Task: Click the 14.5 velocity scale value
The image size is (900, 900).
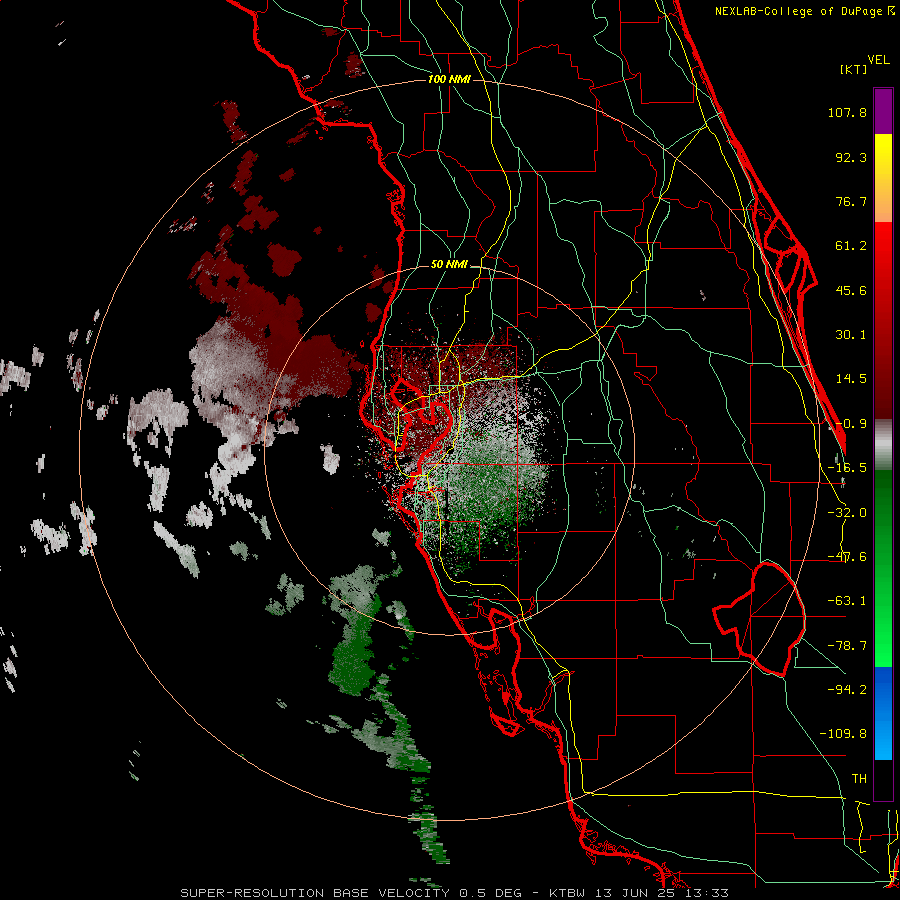Action: 851,379
